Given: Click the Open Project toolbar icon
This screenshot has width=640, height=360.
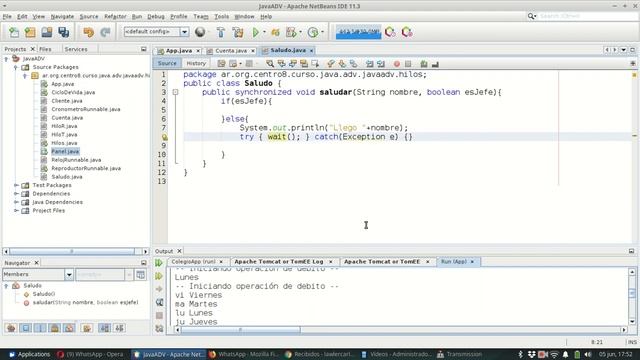Looking at the screenshot, I should pos(47,32).
